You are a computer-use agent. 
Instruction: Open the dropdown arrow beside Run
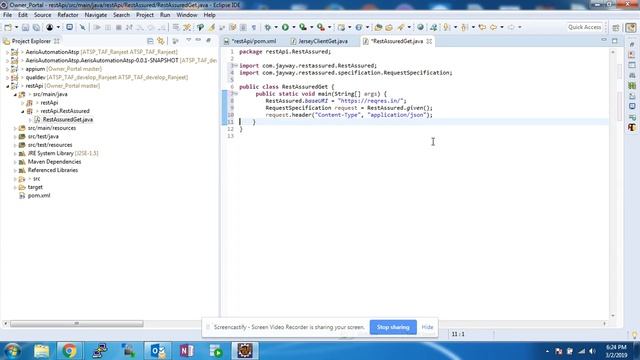(293, 27)
